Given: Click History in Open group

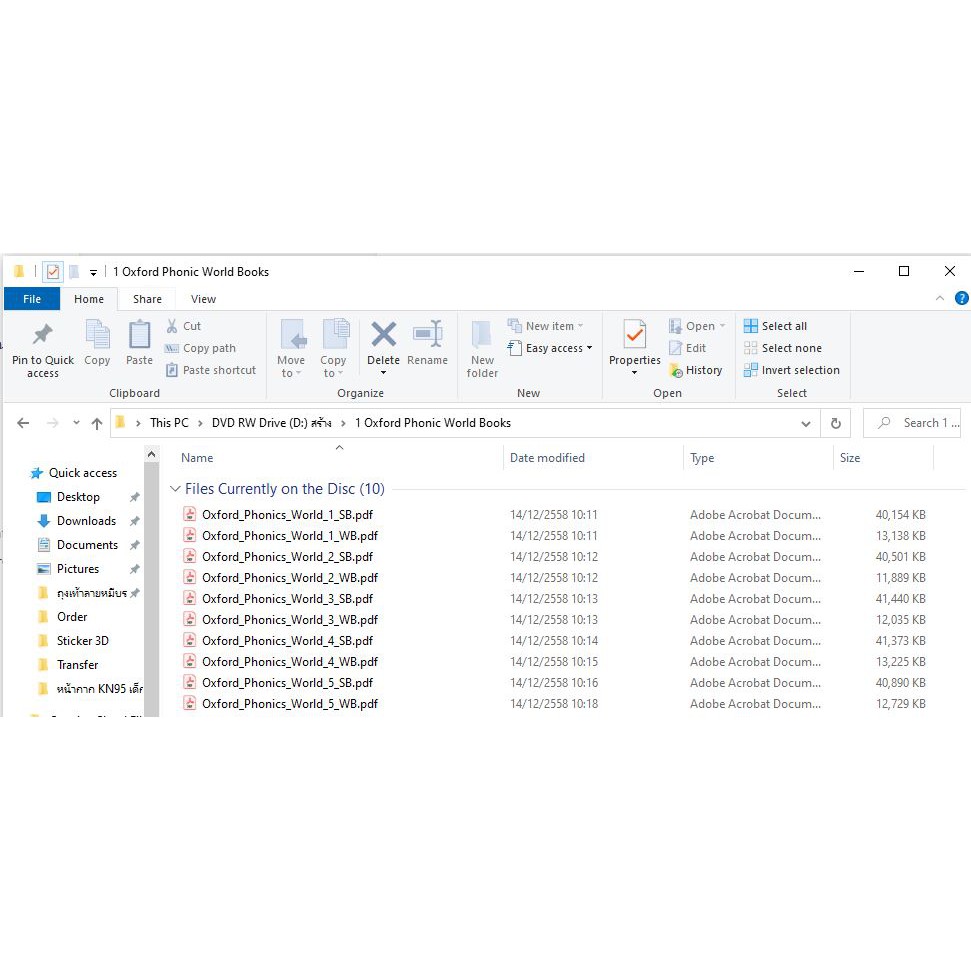Looking at the screenshot, I should (696, 370).
